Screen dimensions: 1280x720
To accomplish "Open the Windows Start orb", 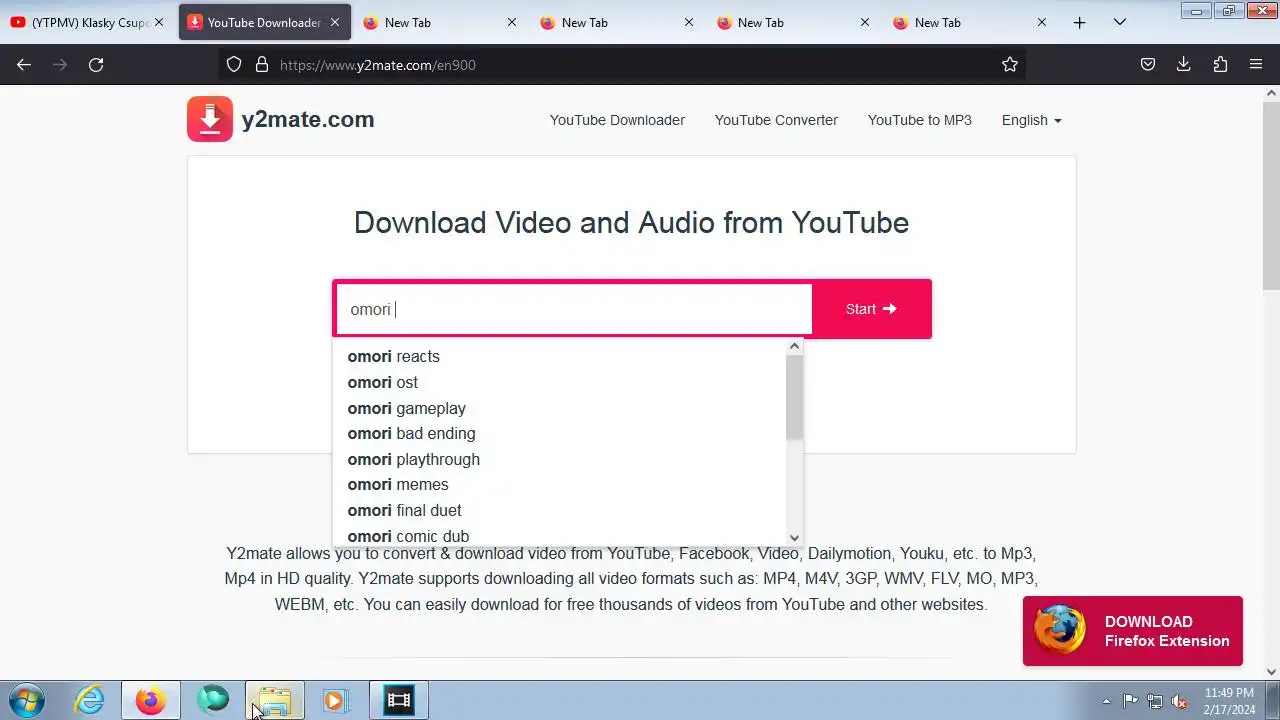I will click(26, 700).
